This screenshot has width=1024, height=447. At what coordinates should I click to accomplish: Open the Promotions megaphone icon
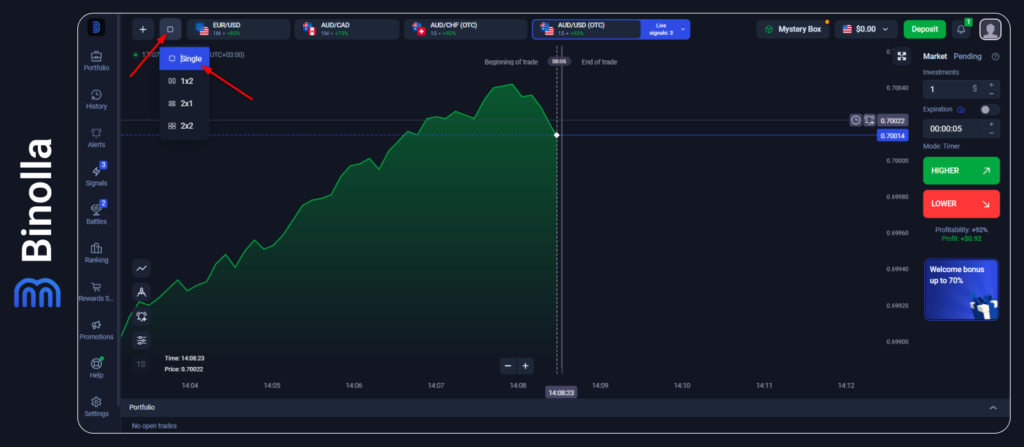[96, 325]
